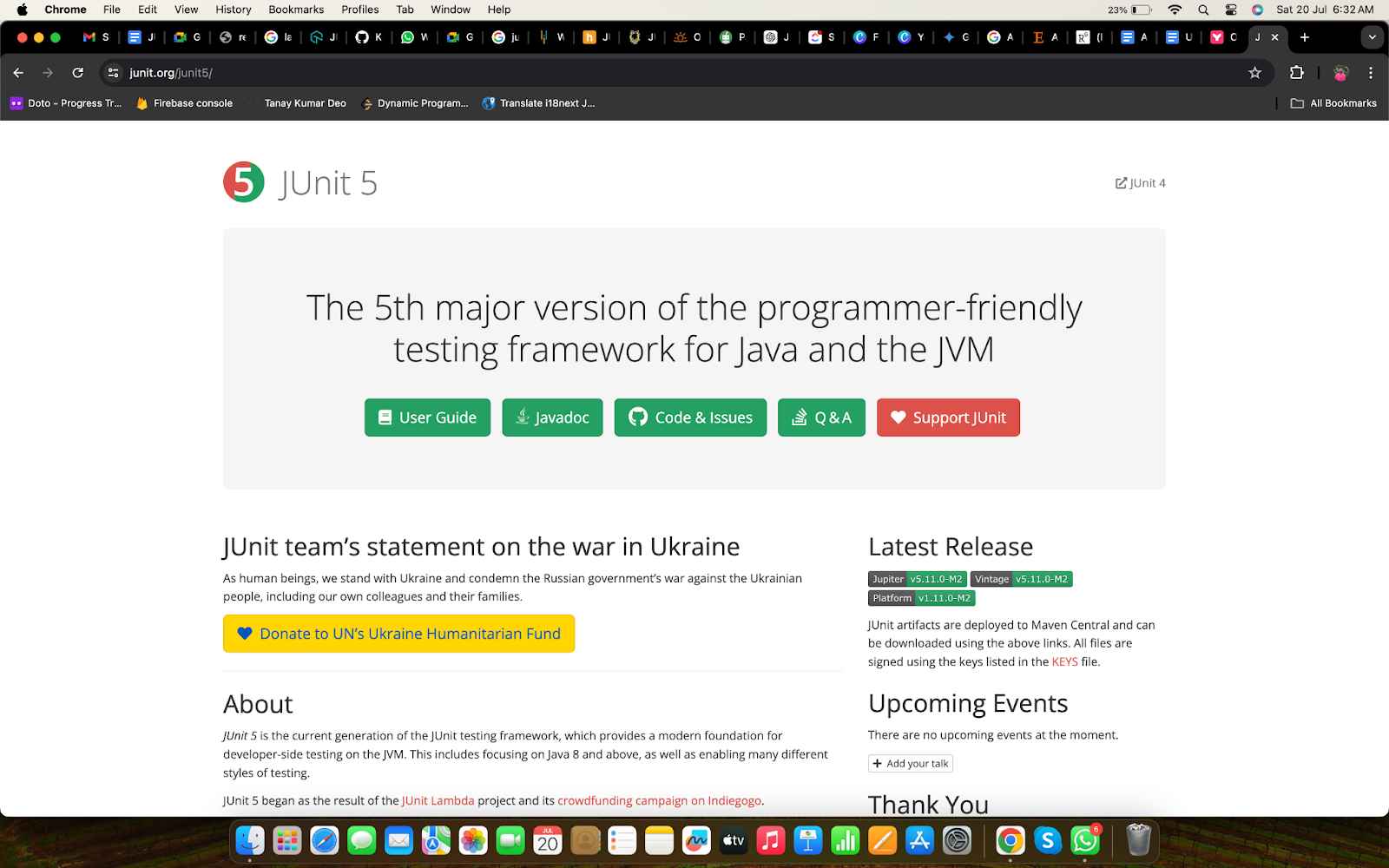The height and width of the screenshot is (868, 1389).
Task: Open WhatsApp from the Dock
Action: point(1085,840)
